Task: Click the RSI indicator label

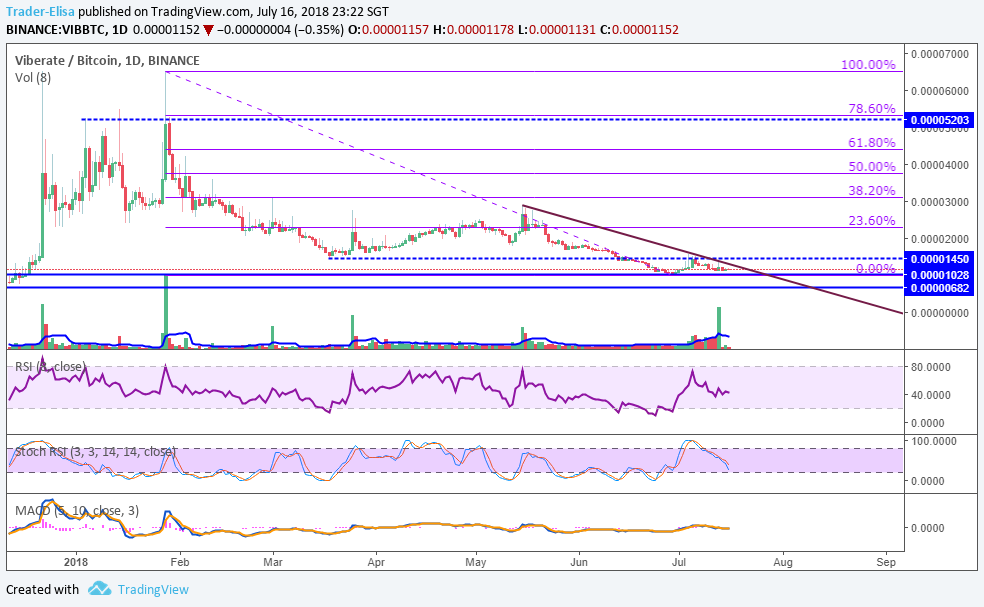Action: tap(50, 366)
